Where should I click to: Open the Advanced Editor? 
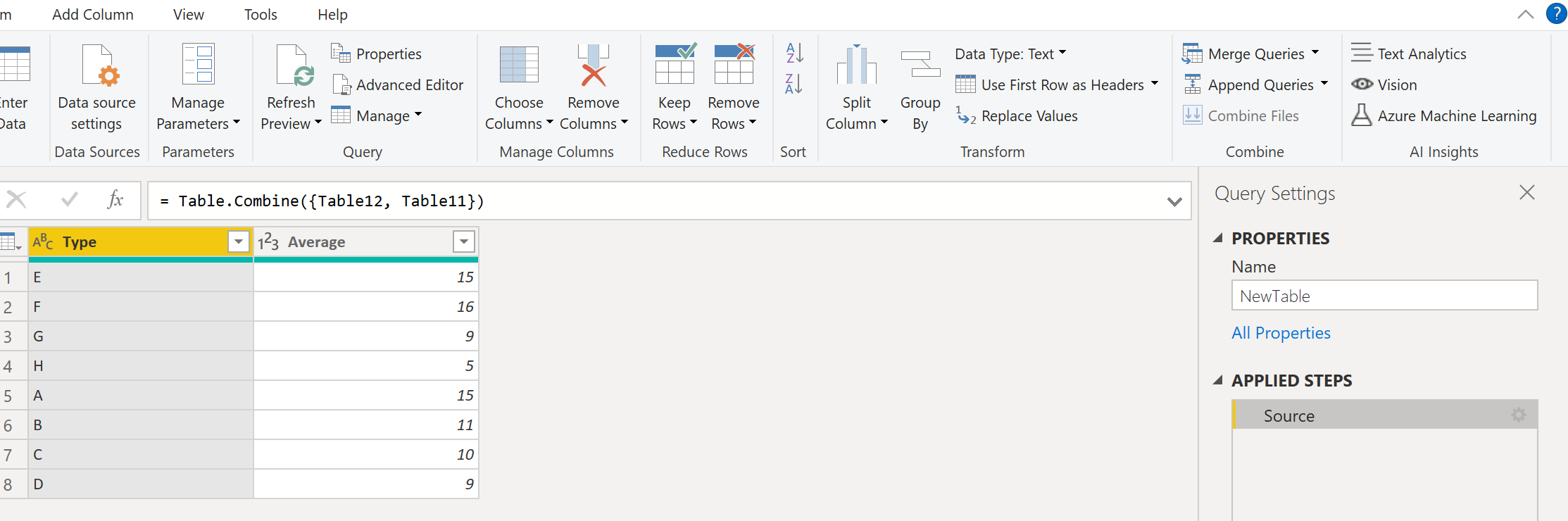point(398,84)
